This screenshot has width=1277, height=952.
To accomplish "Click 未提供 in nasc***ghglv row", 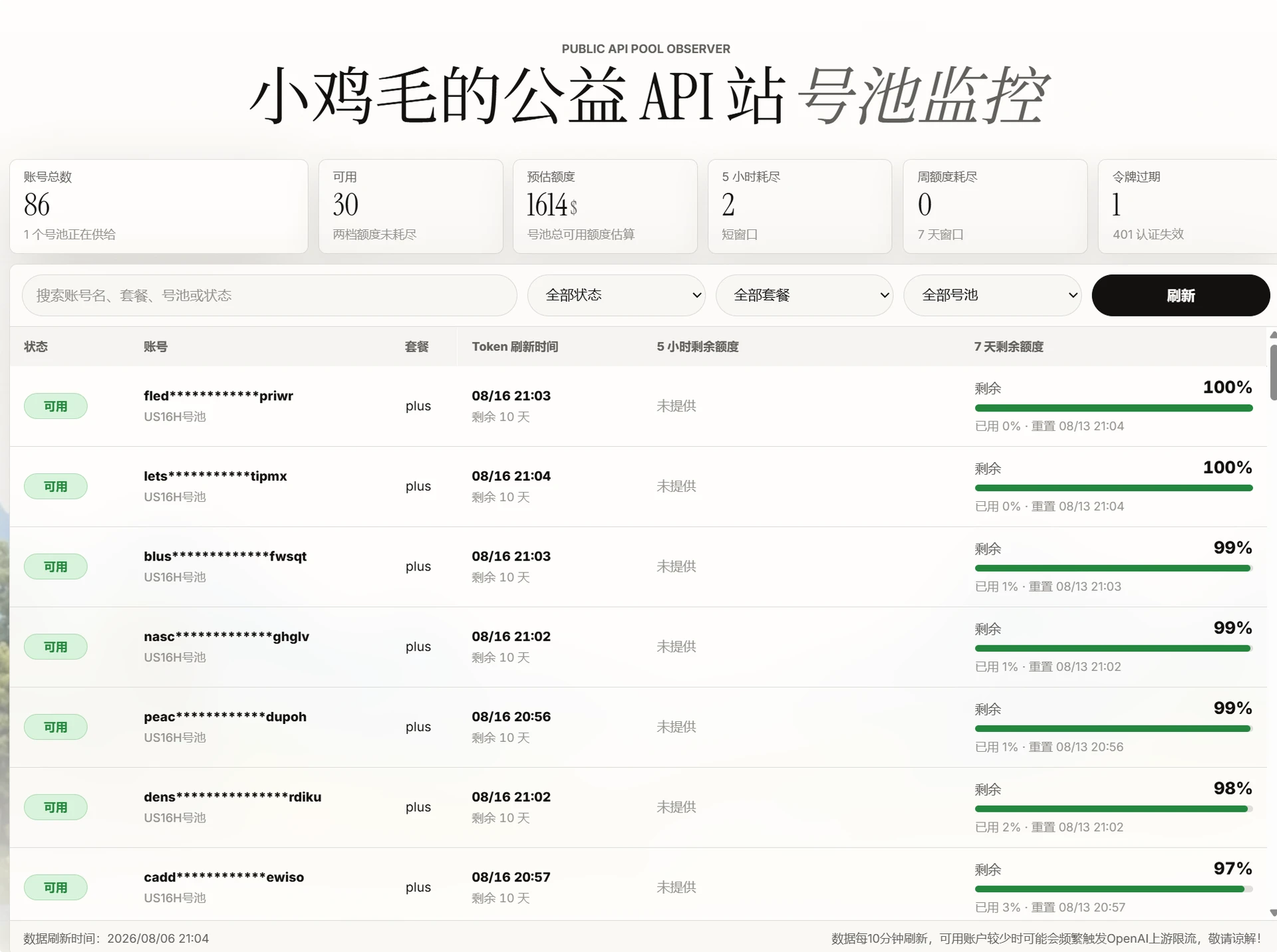I will [x=676, y=647].
